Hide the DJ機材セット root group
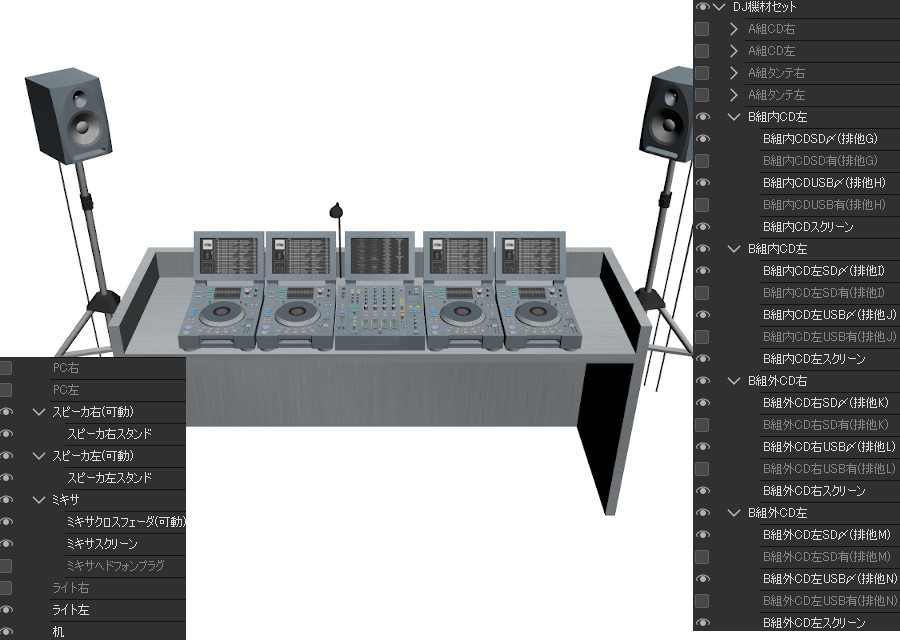Viewport: 900px width, 640px height. point(702,7)
